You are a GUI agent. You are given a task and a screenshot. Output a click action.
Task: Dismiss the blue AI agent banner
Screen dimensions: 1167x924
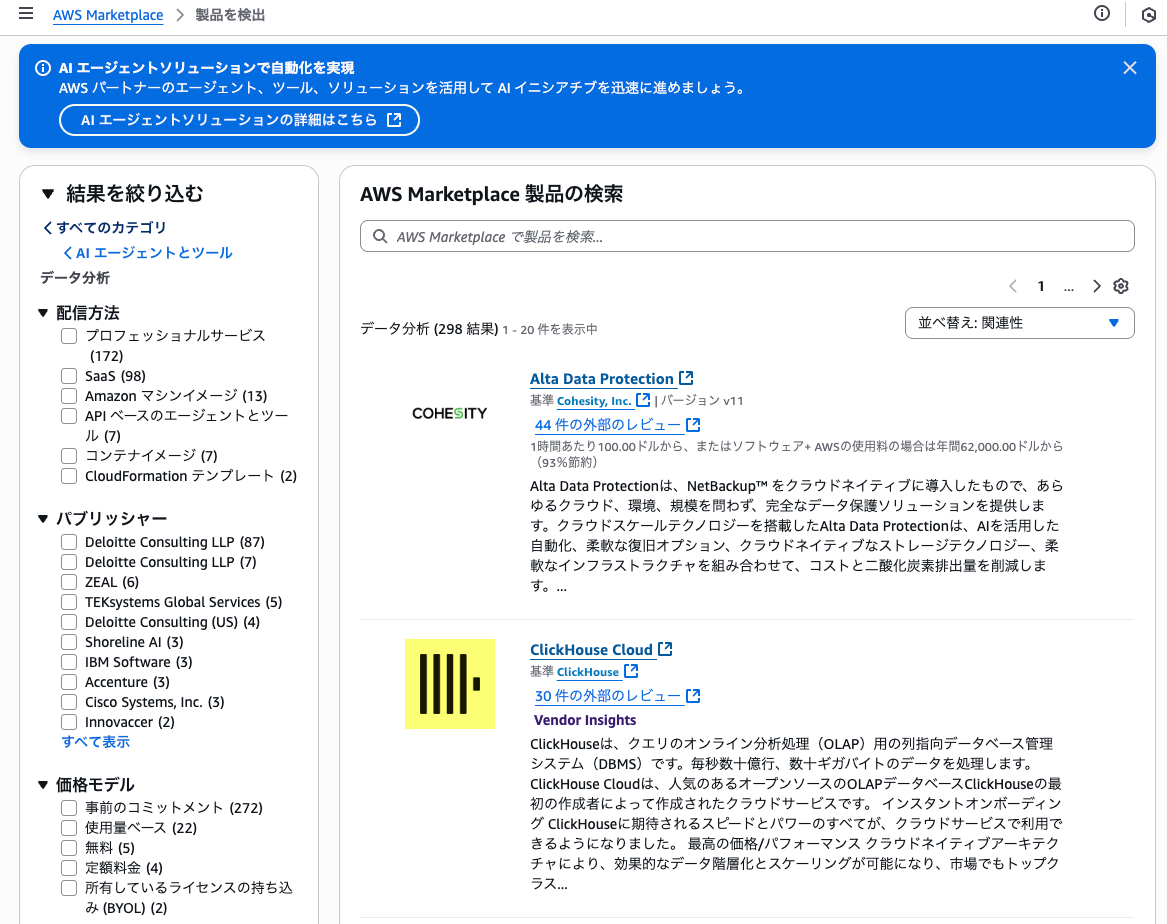tap(1129, 68)
